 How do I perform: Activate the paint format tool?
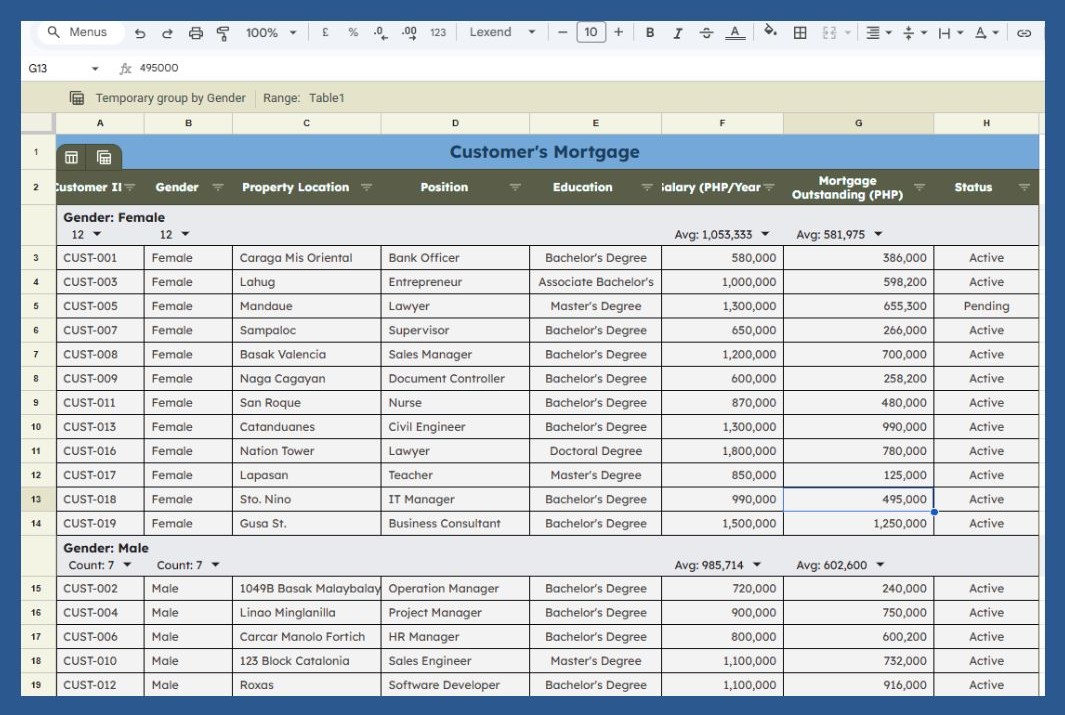tap(223, 33)
